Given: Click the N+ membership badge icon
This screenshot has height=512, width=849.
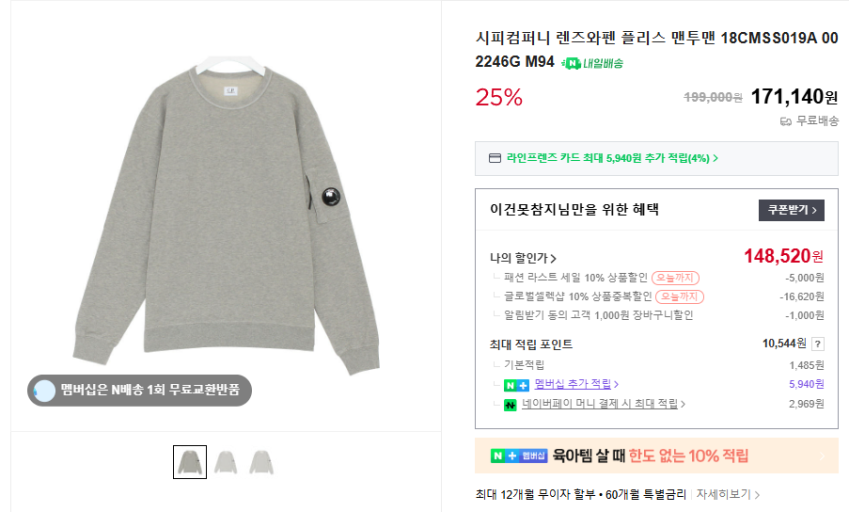Looking at the screenshot, I should (x=516, y=384).
